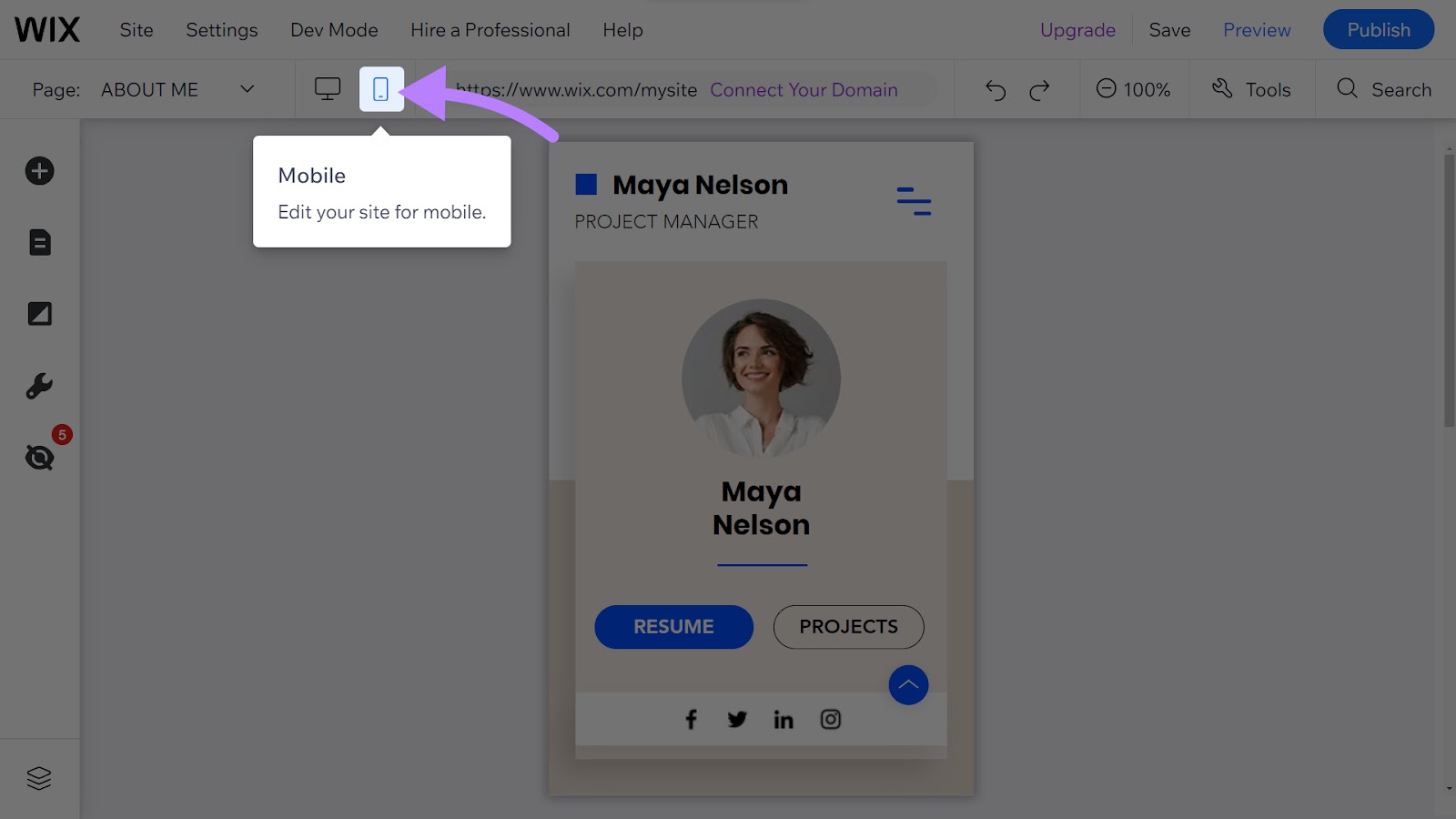Click the RESUME button on the page preview

coord(673,626)
